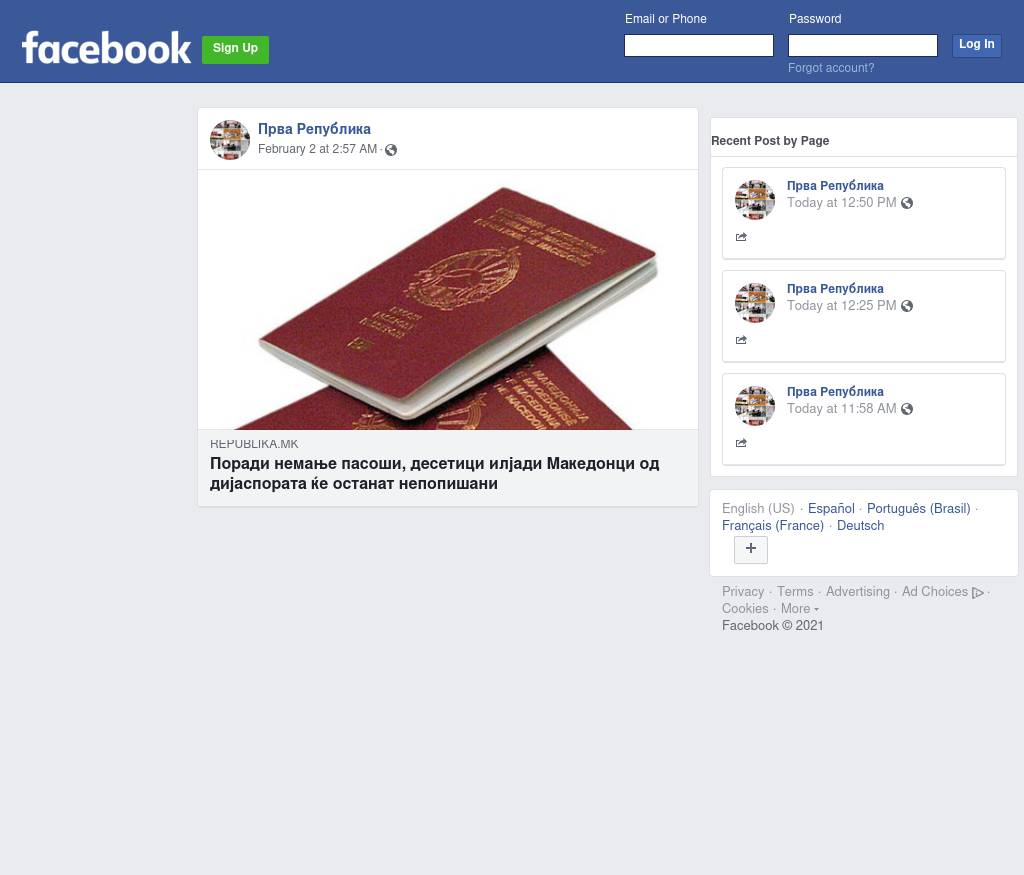This screenshot has width=1024, height=875.
Task: Click the globe privacy icon on the February 2 post
Action: [391, 150]
